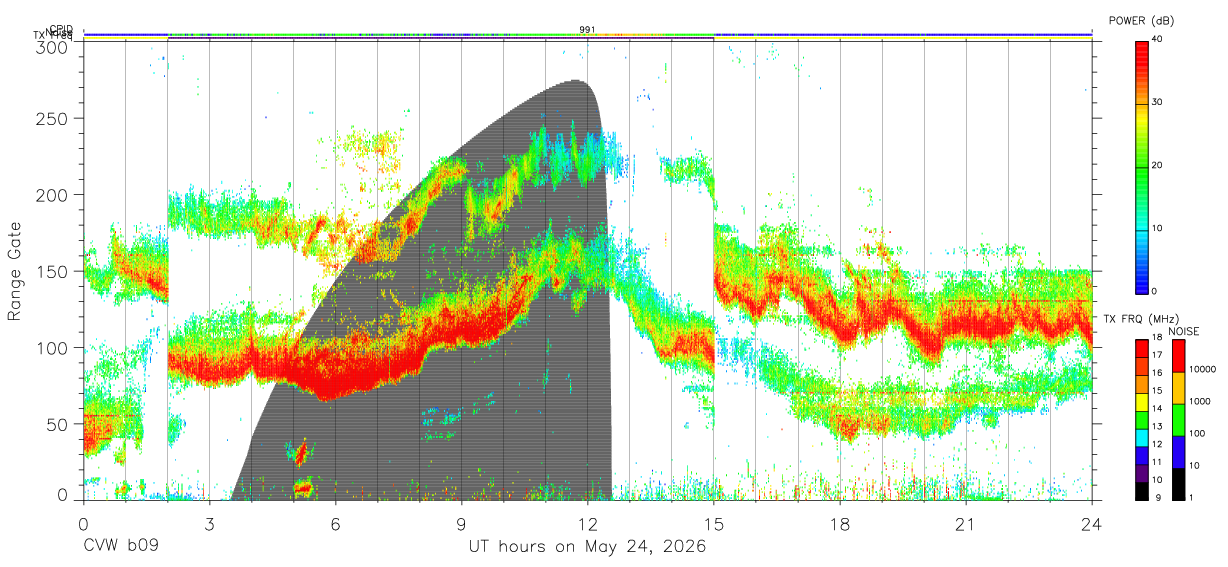Click the 1000 label on the NOISE legend

click(x=1201, y=401)
